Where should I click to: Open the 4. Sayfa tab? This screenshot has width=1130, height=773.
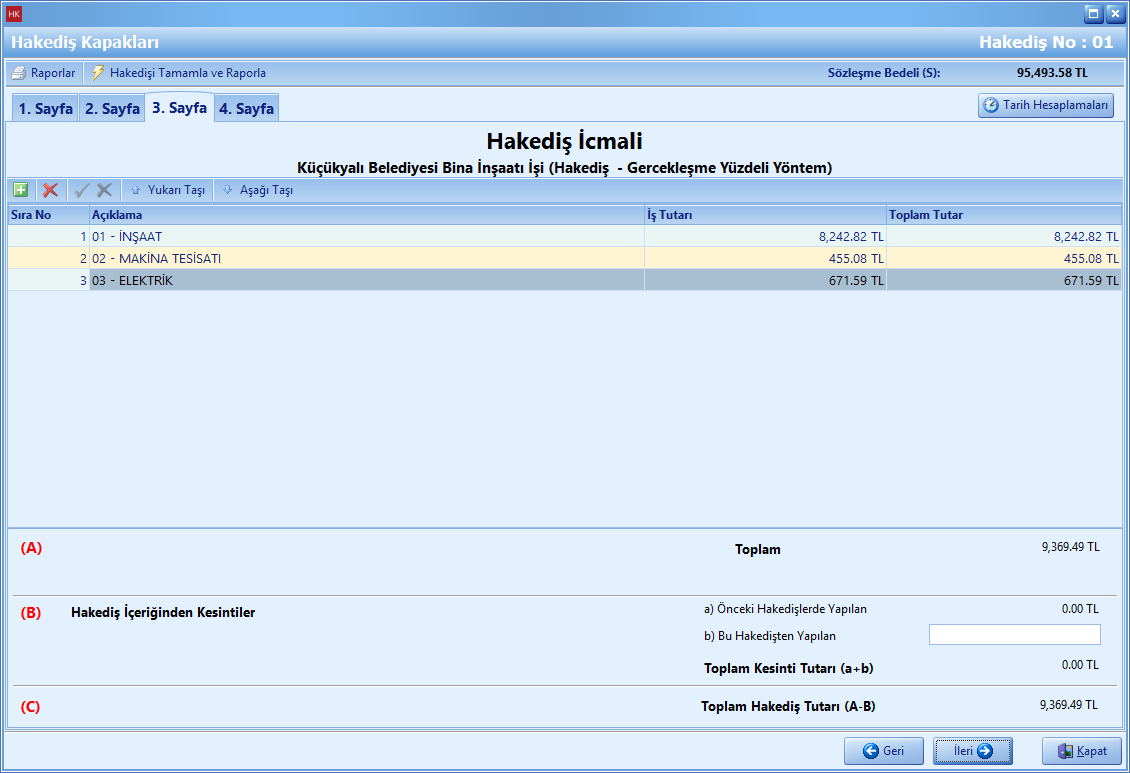[x=246, y=109]
